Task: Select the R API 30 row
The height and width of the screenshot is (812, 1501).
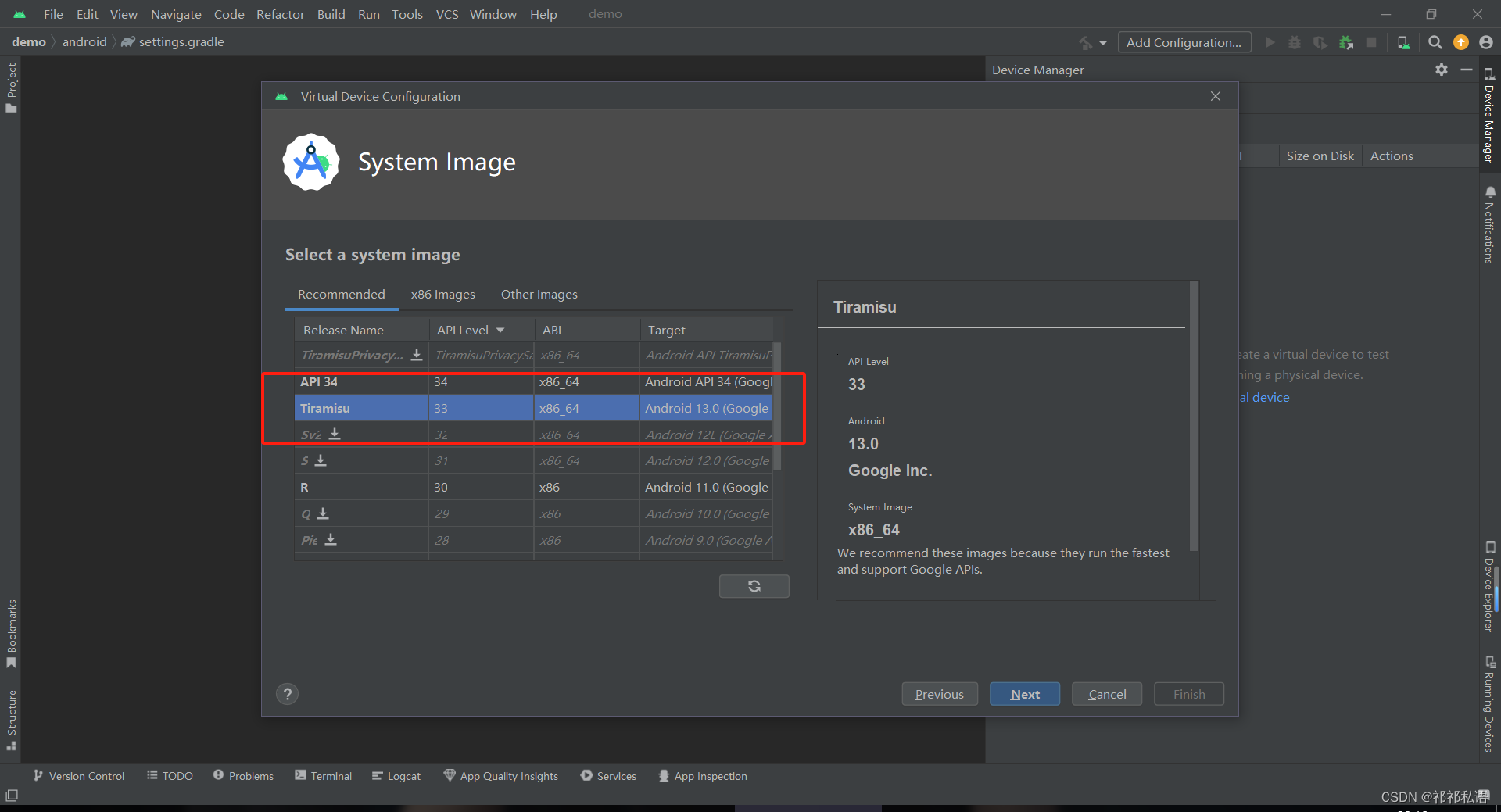Action: click(533, 487)
